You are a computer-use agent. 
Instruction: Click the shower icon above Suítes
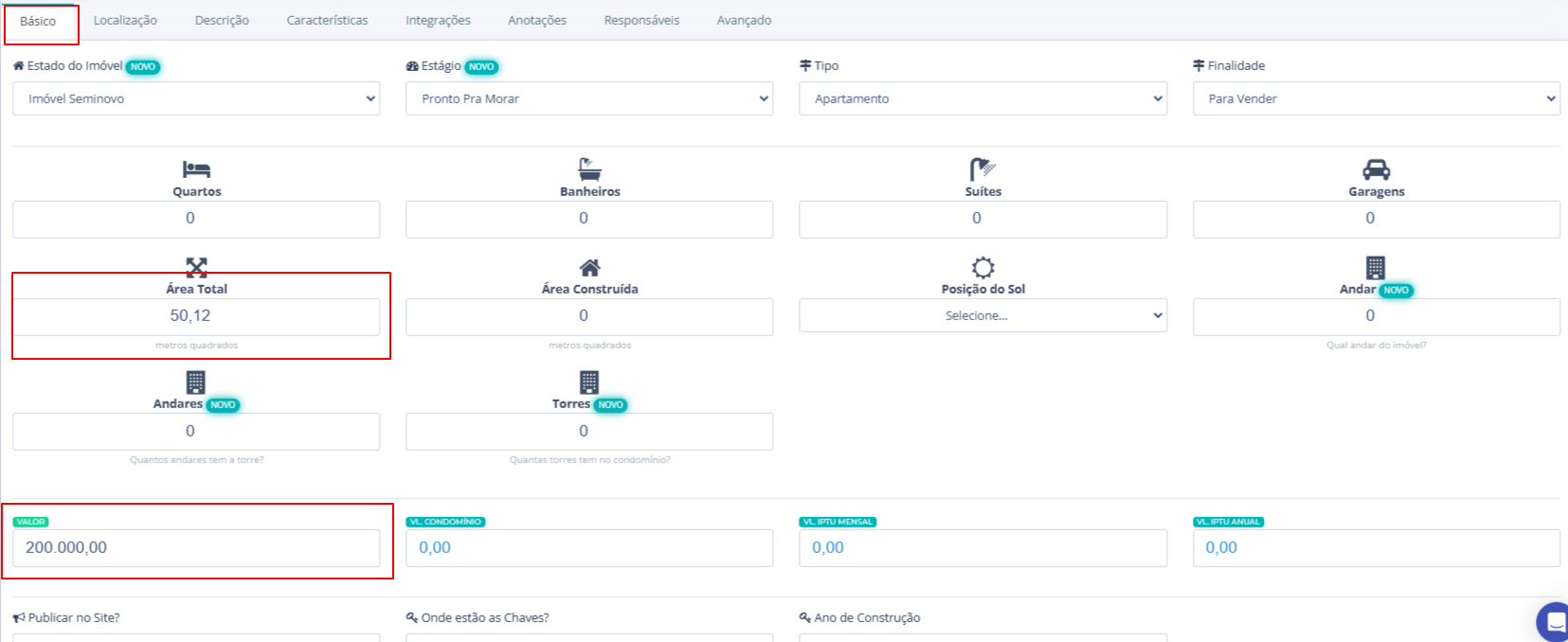(982, 169)
